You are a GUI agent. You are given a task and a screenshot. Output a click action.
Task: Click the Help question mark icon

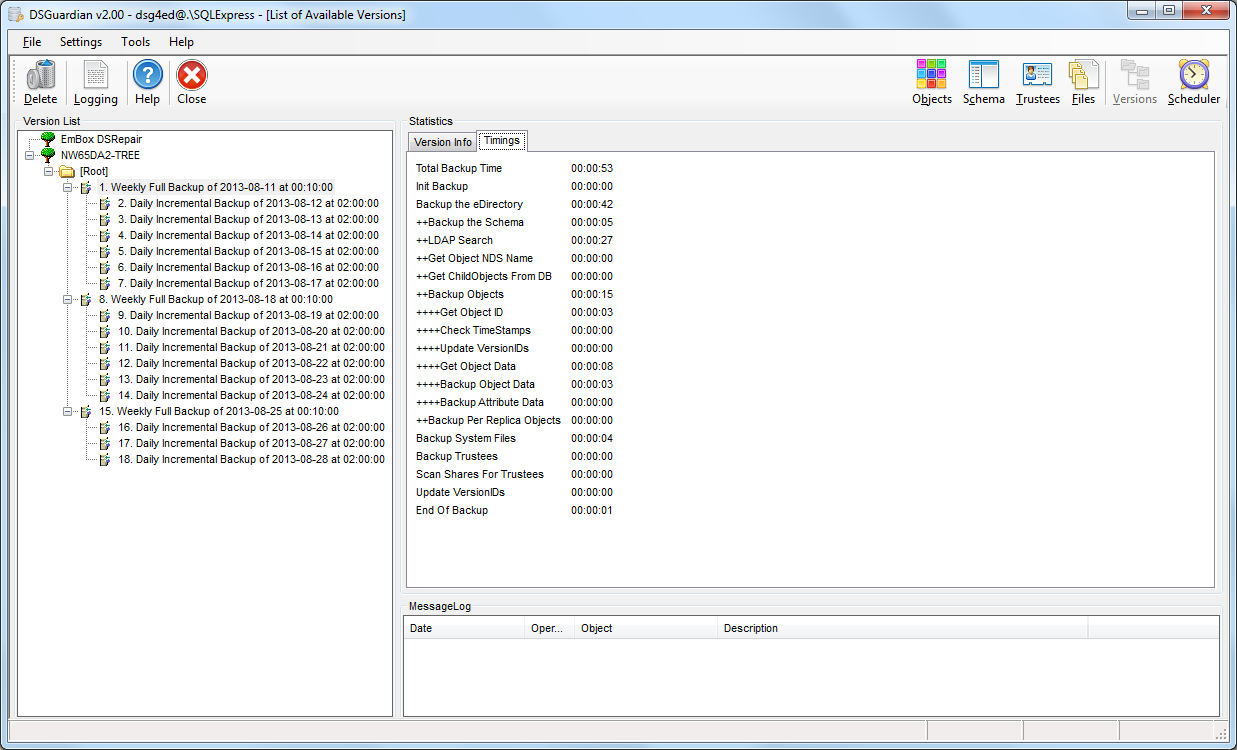pos(147,76)
